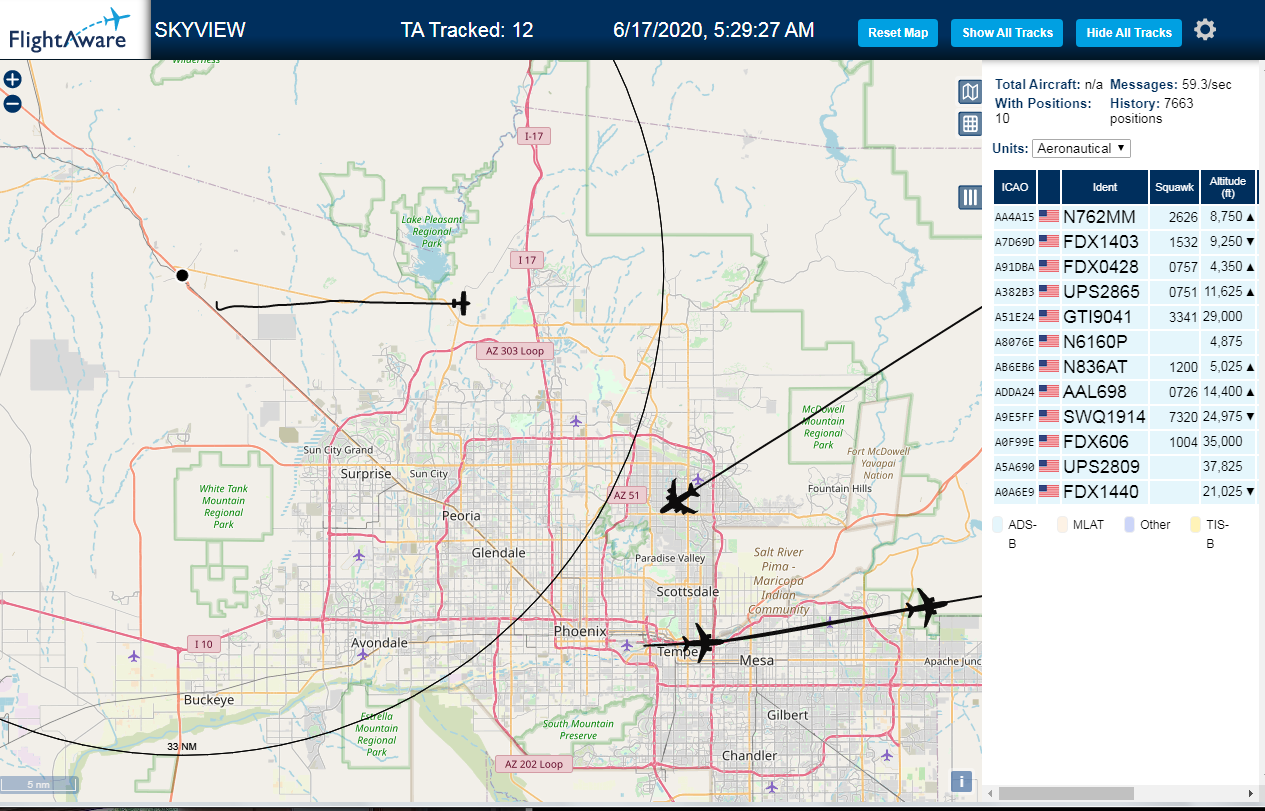This screenshot has height=811, width=1265.
Task: Toggle the grid overlay icon
Action: pyautogui.click(x=969, y=124)
